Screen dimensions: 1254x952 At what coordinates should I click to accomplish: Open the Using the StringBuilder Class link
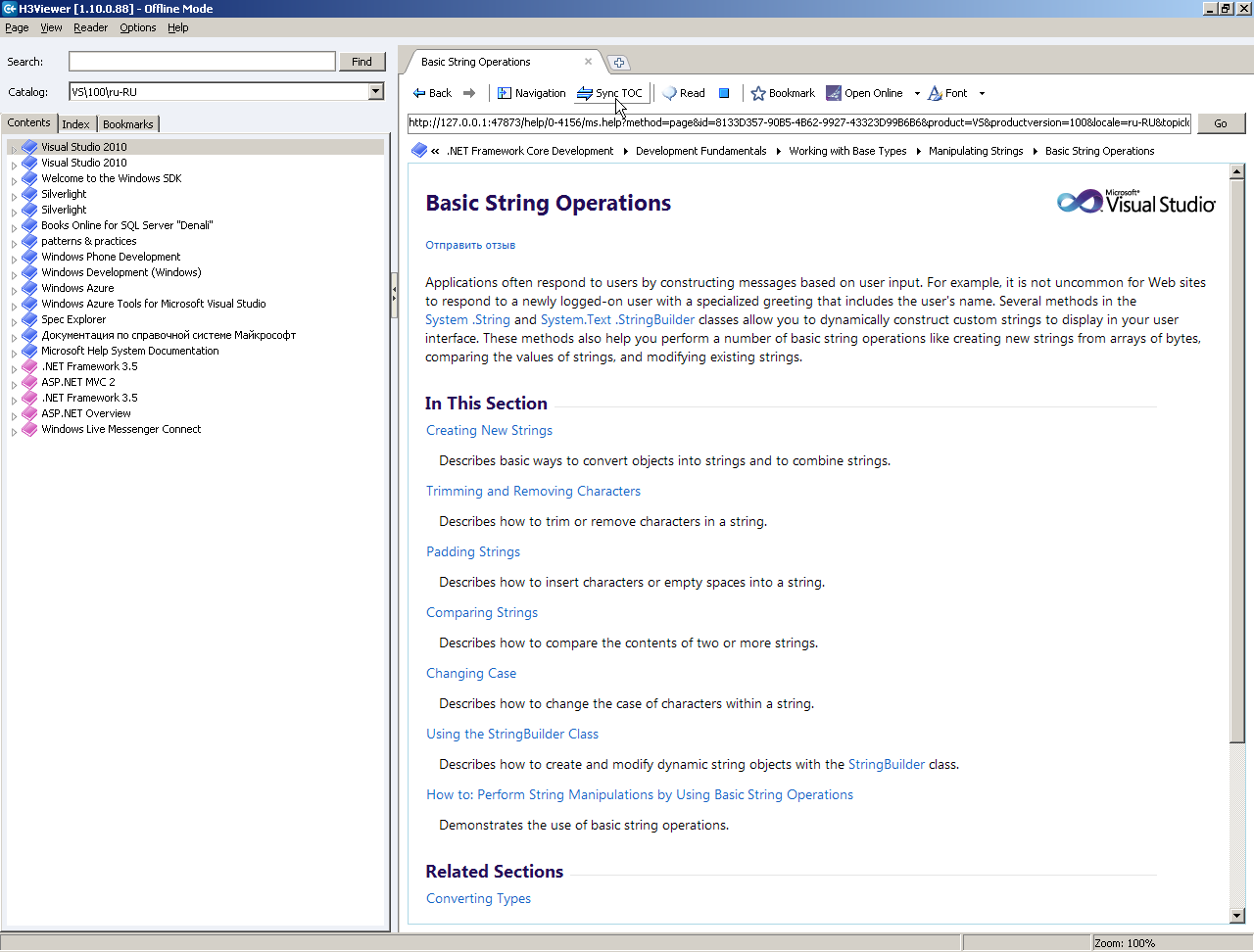[512, 734]
